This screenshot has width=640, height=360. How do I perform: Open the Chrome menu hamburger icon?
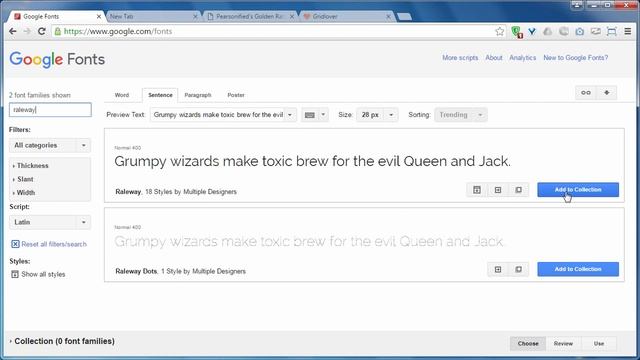[x=628, y=31]
